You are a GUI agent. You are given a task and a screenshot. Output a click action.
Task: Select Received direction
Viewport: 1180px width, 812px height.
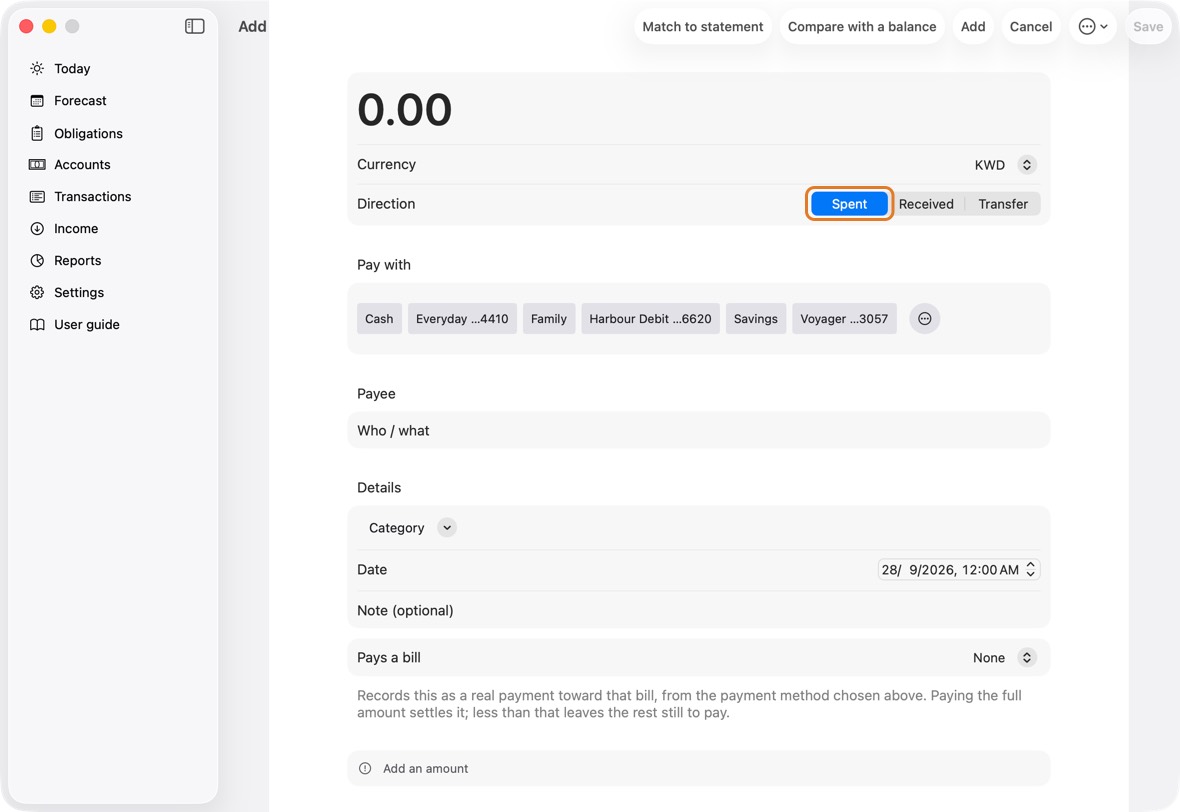pyautogui.click(x=926, y=204)
